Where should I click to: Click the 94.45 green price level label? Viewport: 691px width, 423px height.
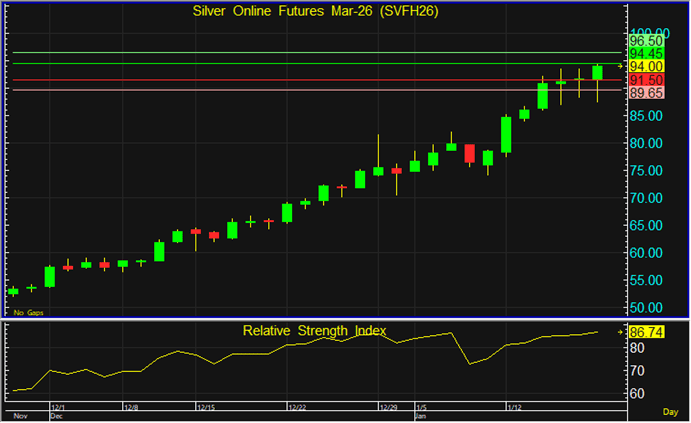pos(647,53)
